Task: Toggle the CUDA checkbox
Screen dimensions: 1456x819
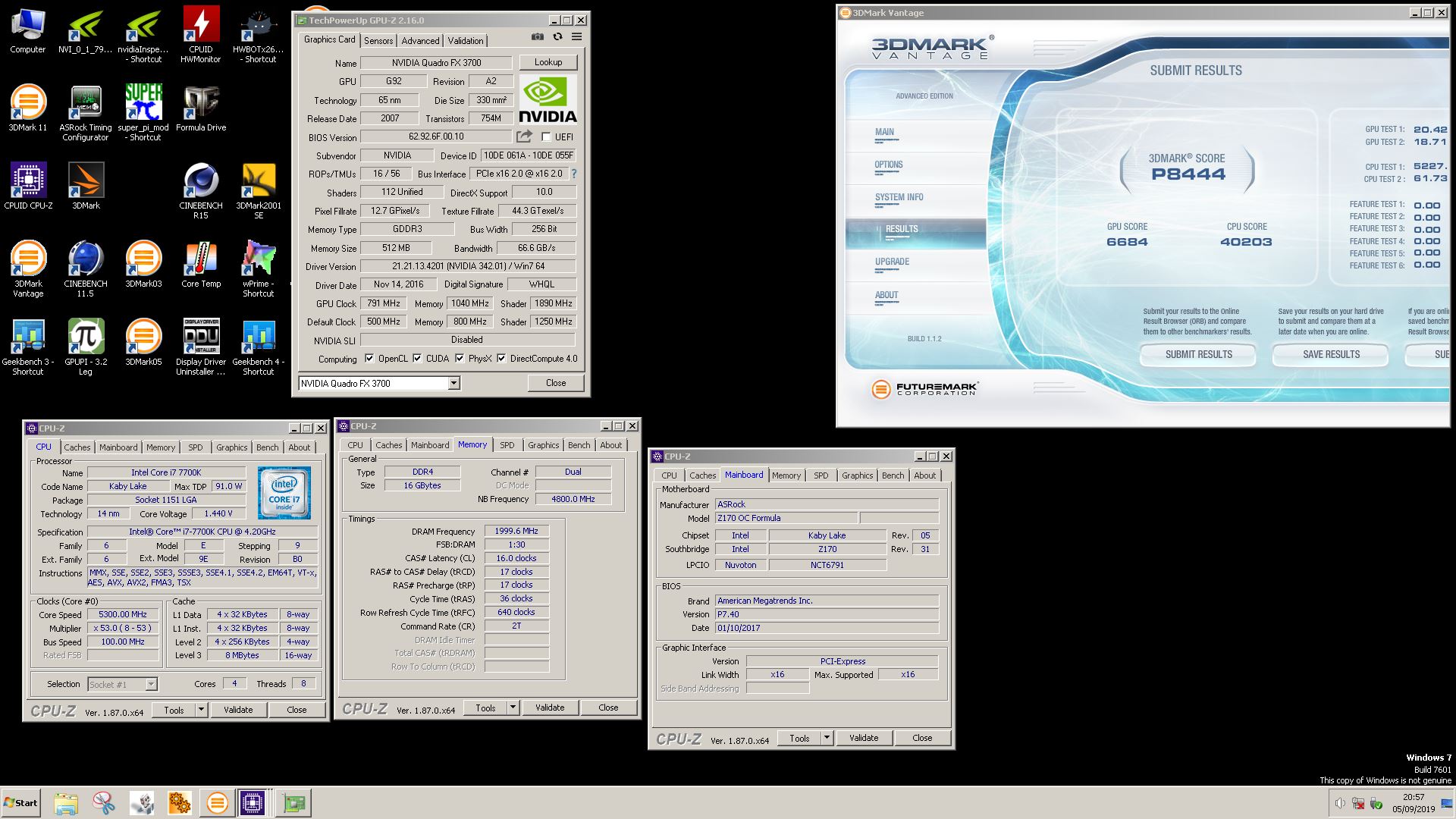Action: coord(417,359)
